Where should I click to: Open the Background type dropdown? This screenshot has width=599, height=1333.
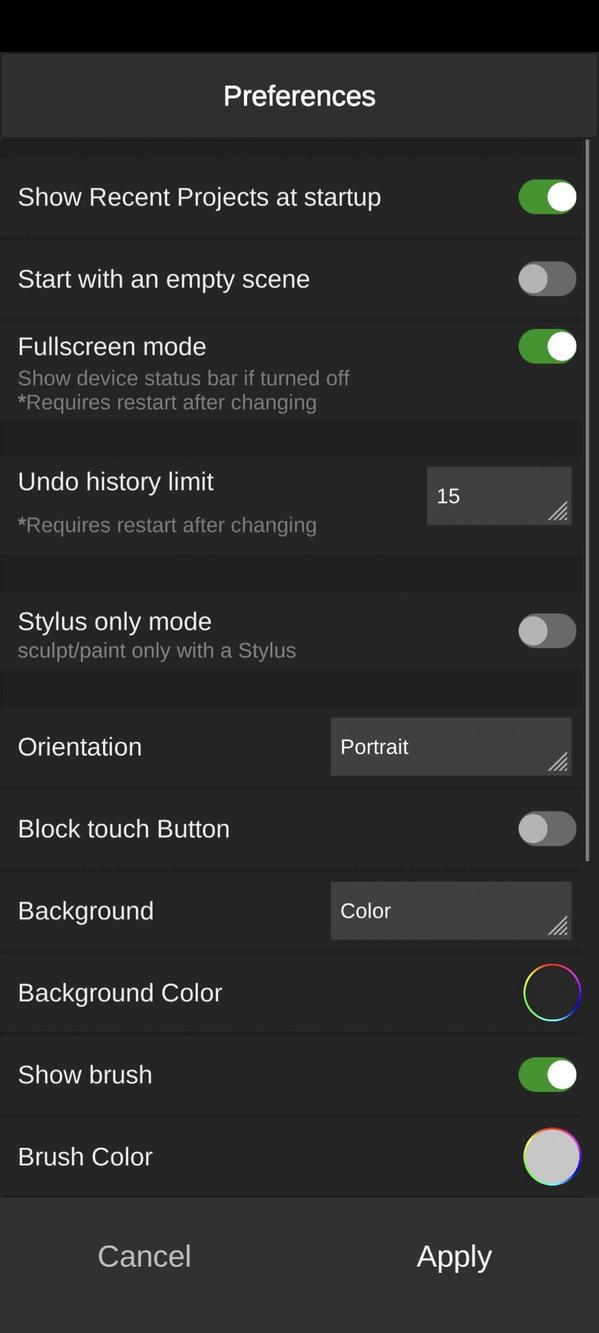tap(450, 910)
